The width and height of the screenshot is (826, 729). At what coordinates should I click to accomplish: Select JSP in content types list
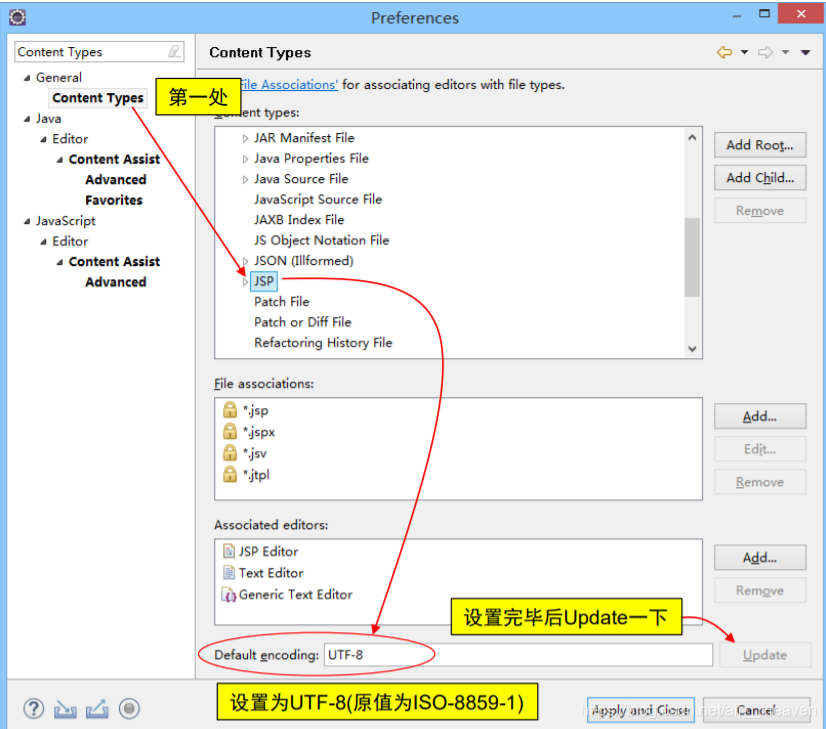(264, 281)
